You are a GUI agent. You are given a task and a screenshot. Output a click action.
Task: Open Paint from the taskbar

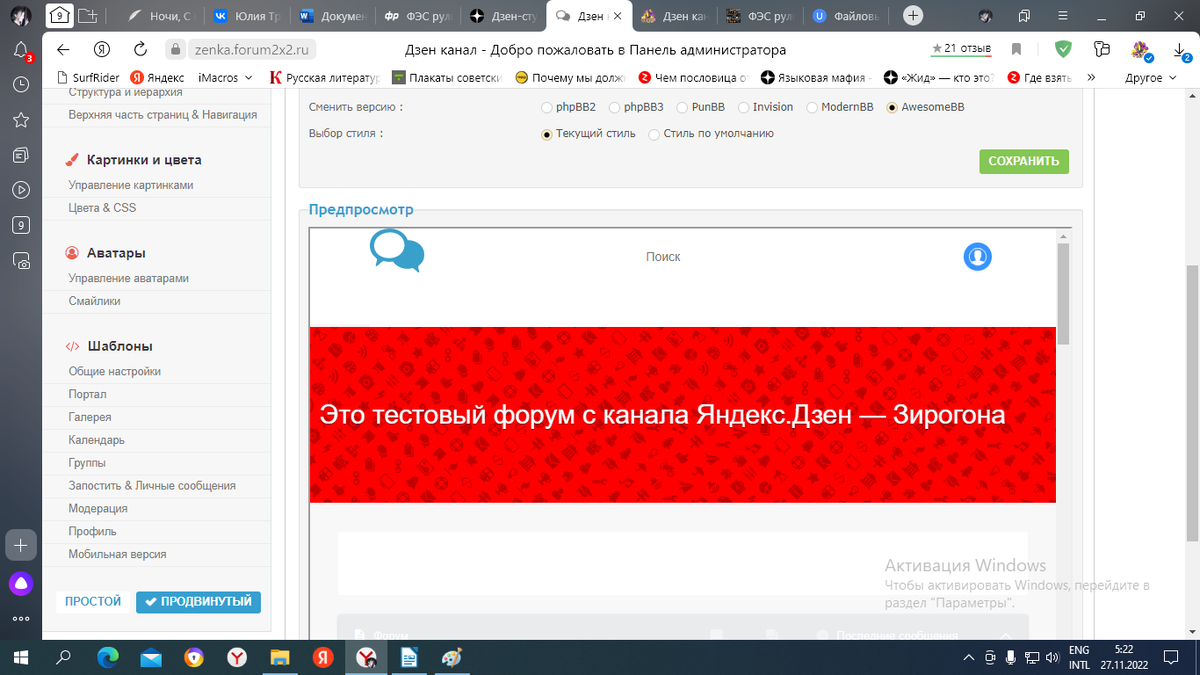[451, 657]
